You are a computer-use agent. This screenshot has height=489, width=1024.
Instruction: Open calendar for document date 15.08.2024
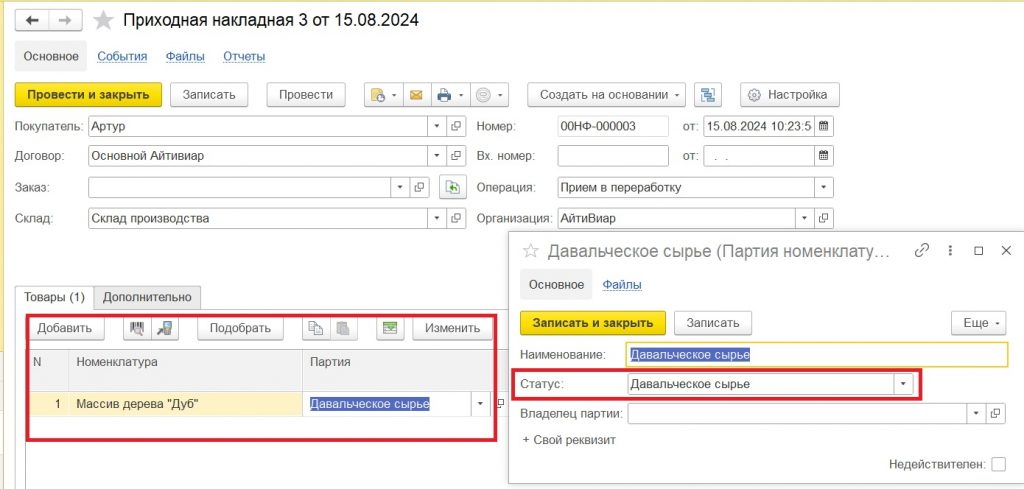click(824, 126)
